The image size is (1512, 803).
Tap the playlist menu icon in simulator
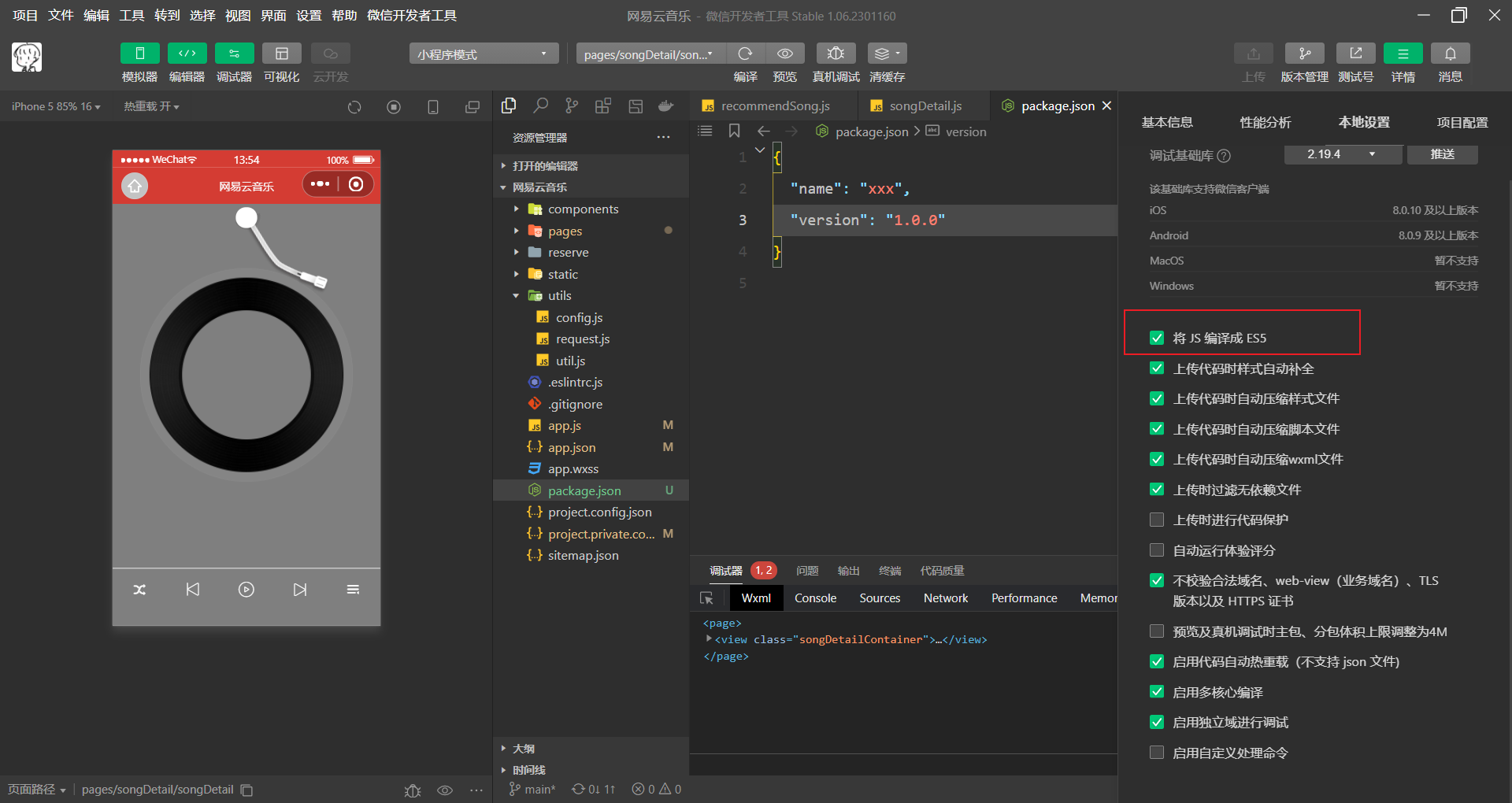pos(353,590)
